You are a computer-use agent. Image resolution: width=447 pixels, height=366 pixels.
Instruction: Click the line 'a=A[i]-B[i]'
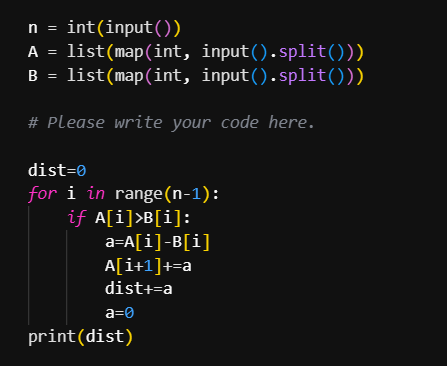(x=158, y=242)
